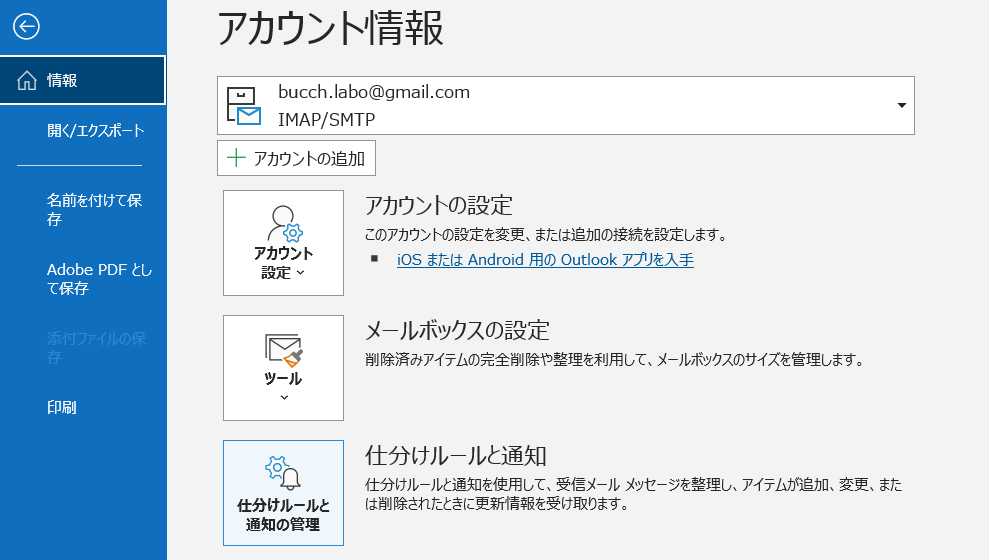Click the 仕分けルールと通知 heading
Screen dimensions: 989x560
tap(455, 455)
